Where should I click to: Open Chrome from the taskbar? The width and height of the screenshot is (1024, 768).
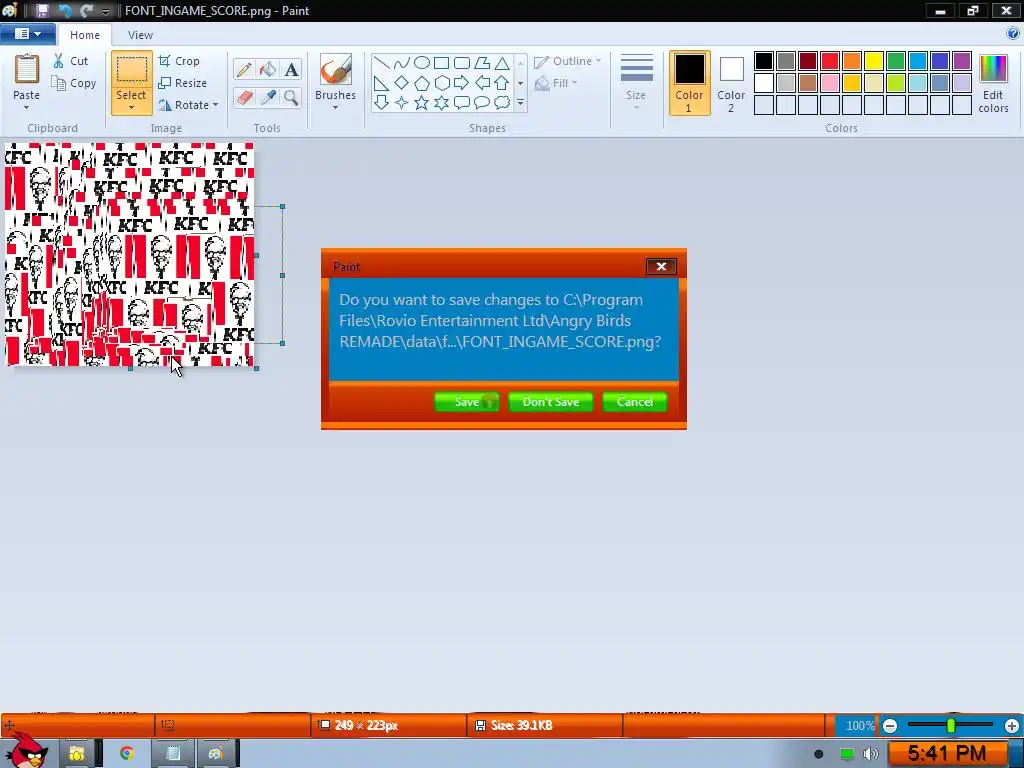click(x=127, y=754)
